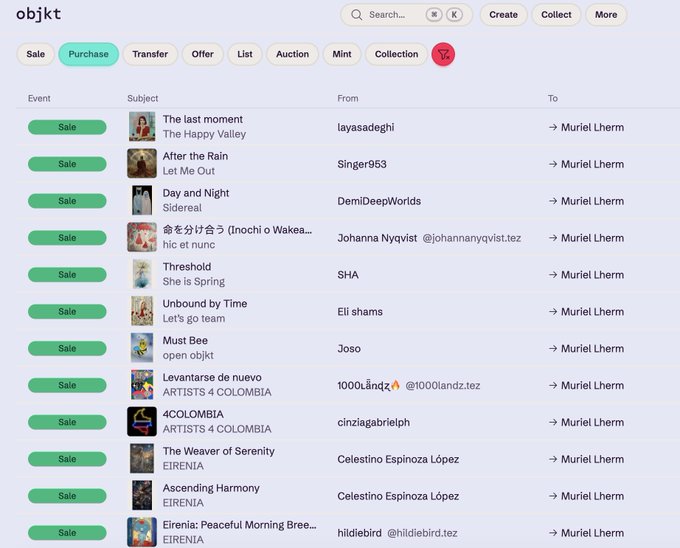Focus the Search input field
Viewport: 680px width, 548px height.
[x=406, y=15]
